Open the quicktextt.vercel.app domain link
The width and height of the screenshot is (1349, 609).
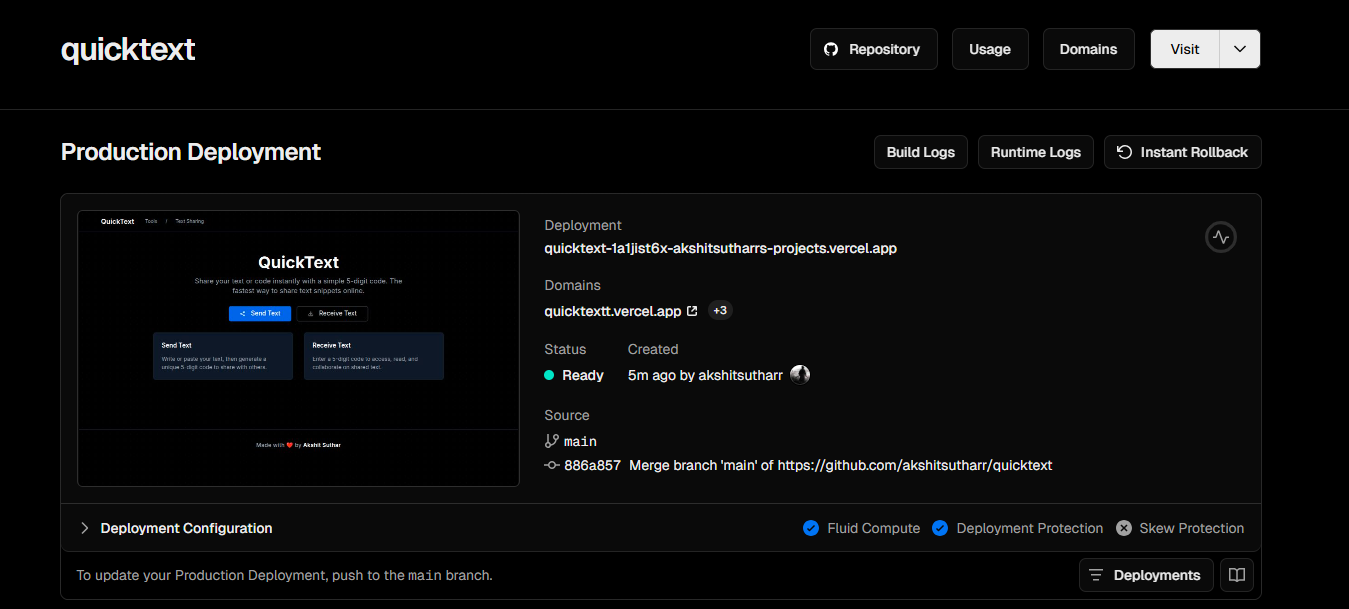point(613,311)
